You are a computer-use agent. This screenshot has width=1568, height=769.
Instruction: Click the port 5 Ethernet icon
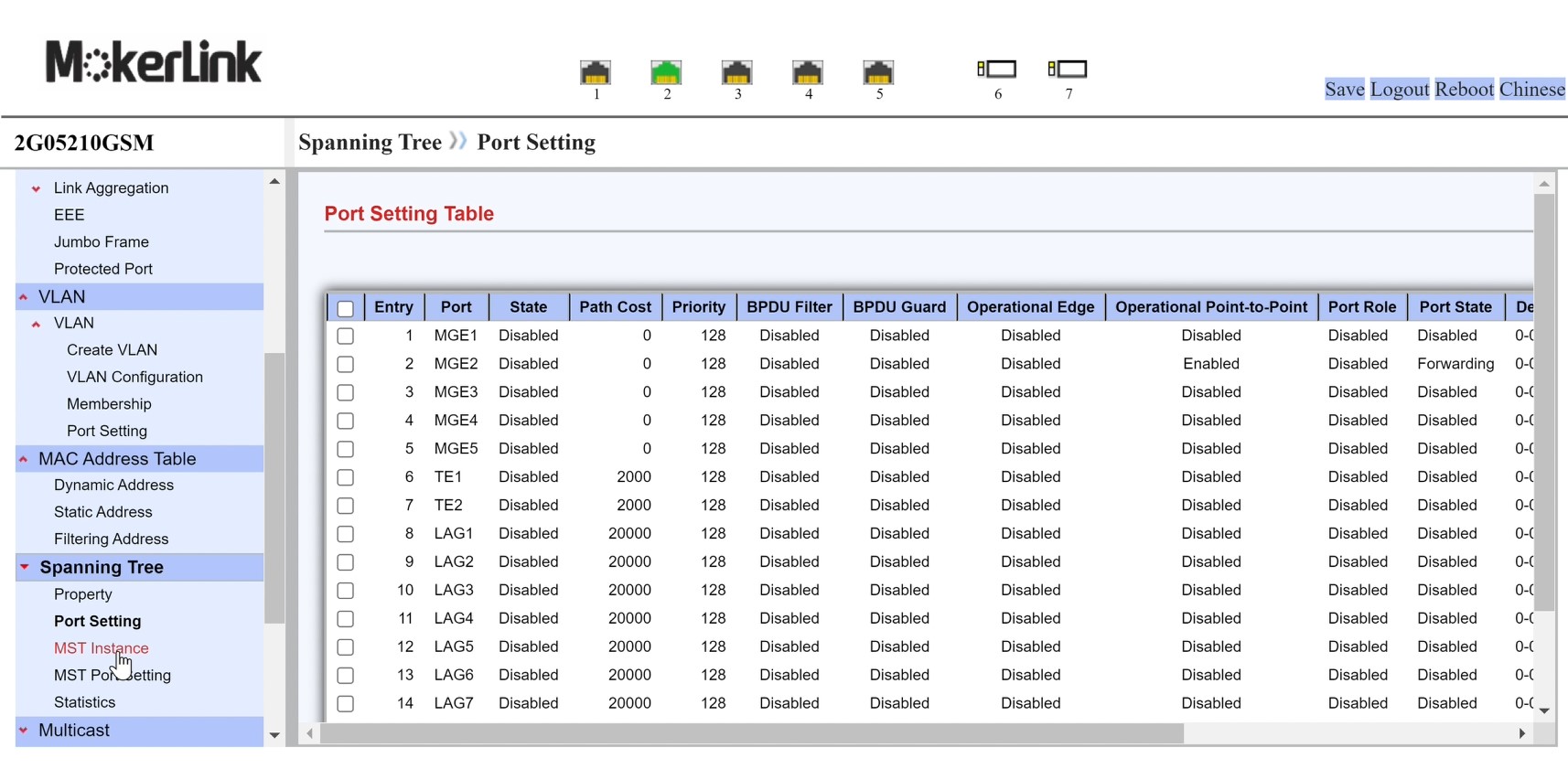878,72
